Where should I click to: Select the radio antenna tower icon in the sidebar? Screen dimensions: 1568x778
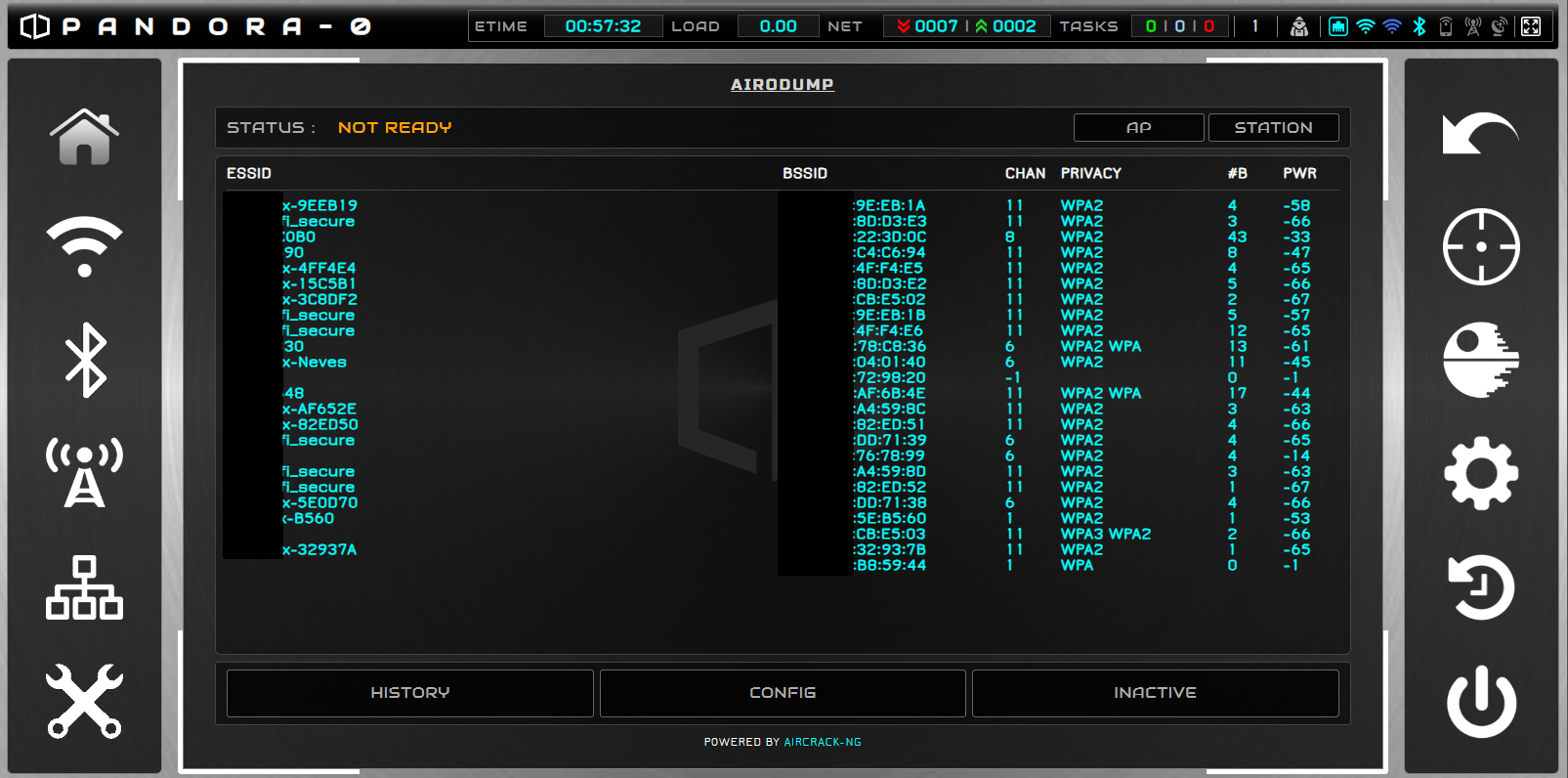click(x=85, y=473)
